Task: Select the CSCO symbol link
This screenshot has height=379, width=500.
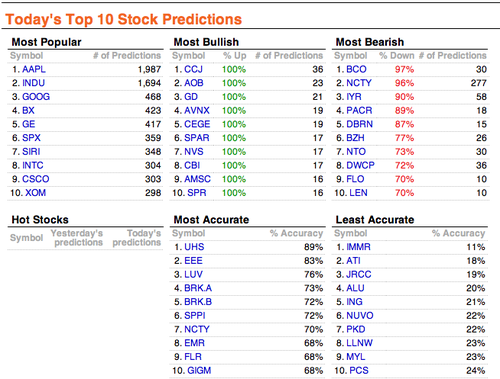Action: (x=36, y=179)
